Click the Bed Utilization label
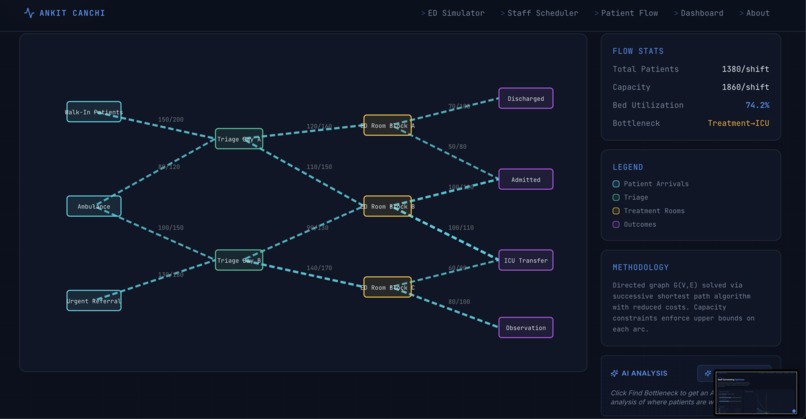806x419 pixels. tap(648, 105)
